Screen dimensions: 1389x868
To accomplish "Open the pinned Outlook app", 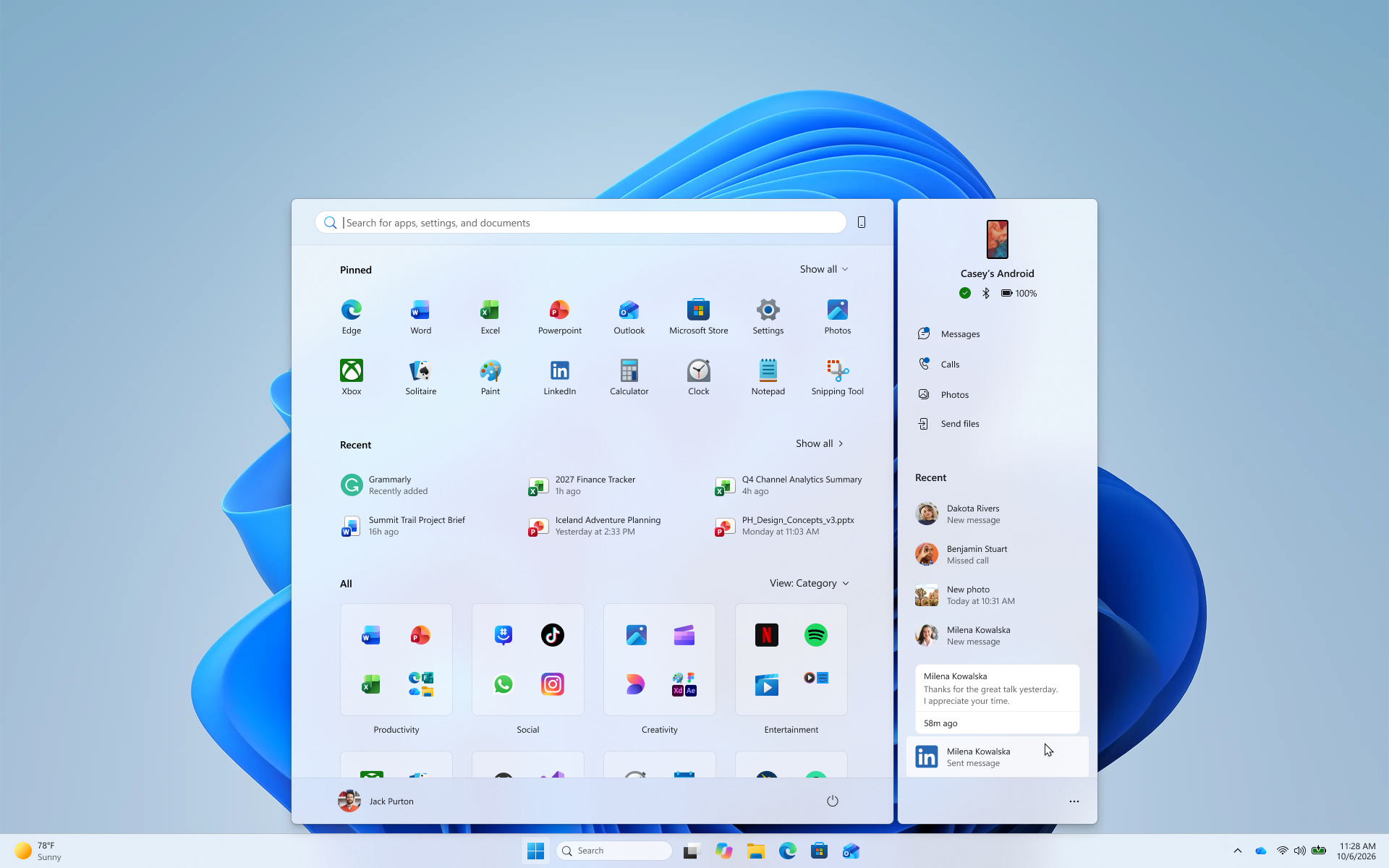I will click(629, 317).
